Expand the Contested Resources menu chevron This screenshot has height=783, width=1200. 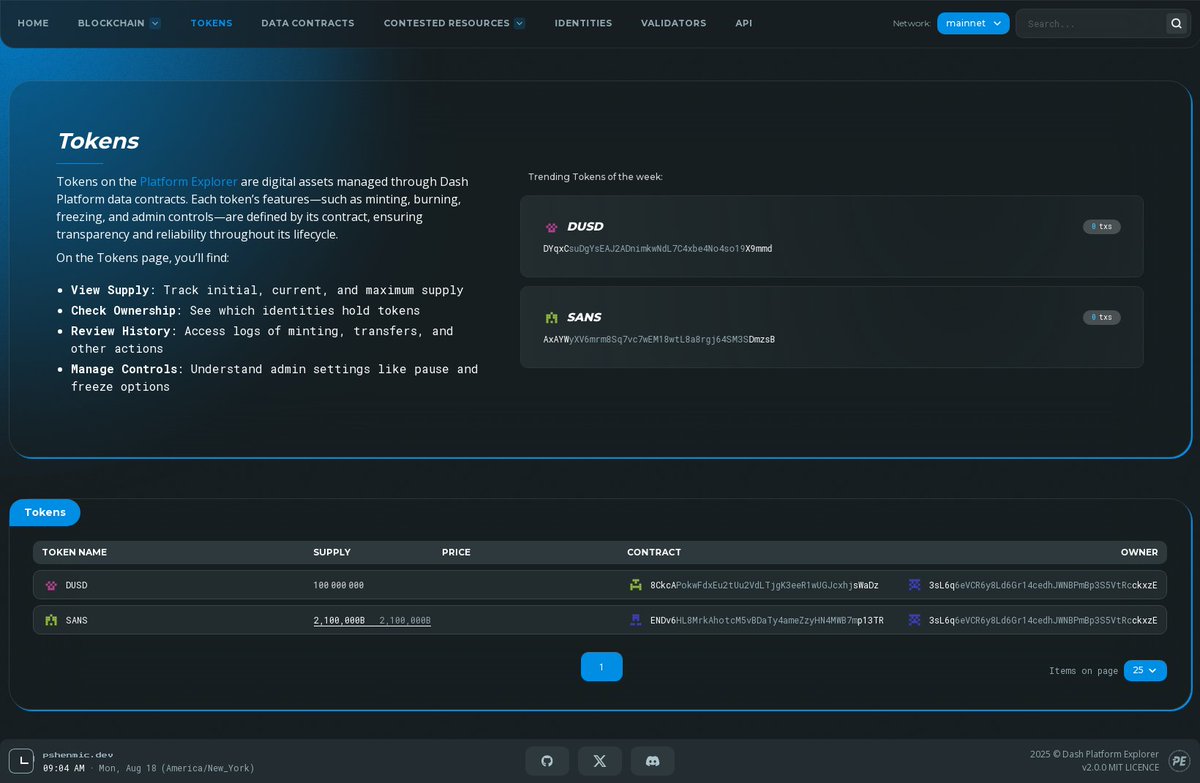(x=520, y=23)
